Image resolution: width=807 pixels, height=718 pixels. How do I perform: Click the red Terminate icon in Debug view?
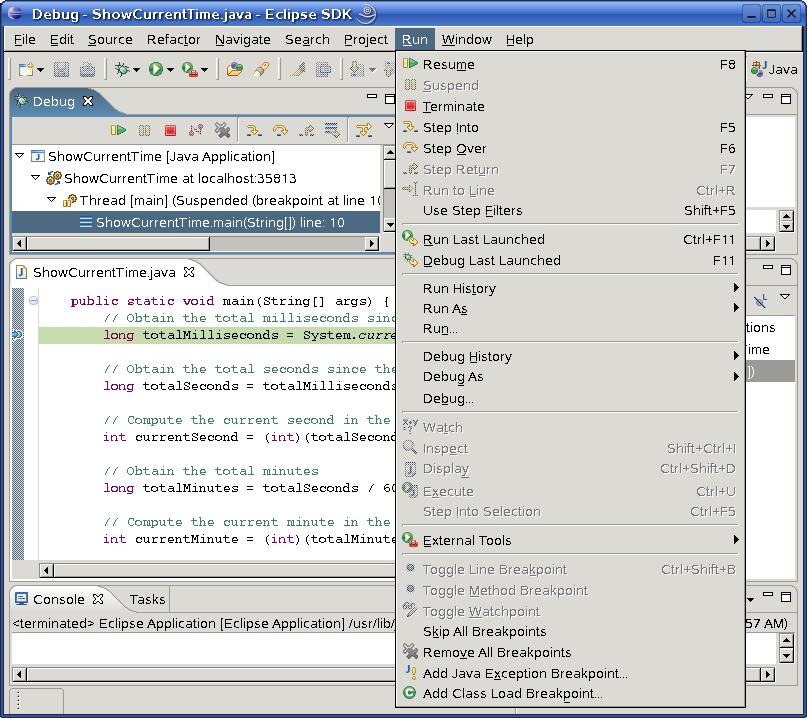pos(170,130)
